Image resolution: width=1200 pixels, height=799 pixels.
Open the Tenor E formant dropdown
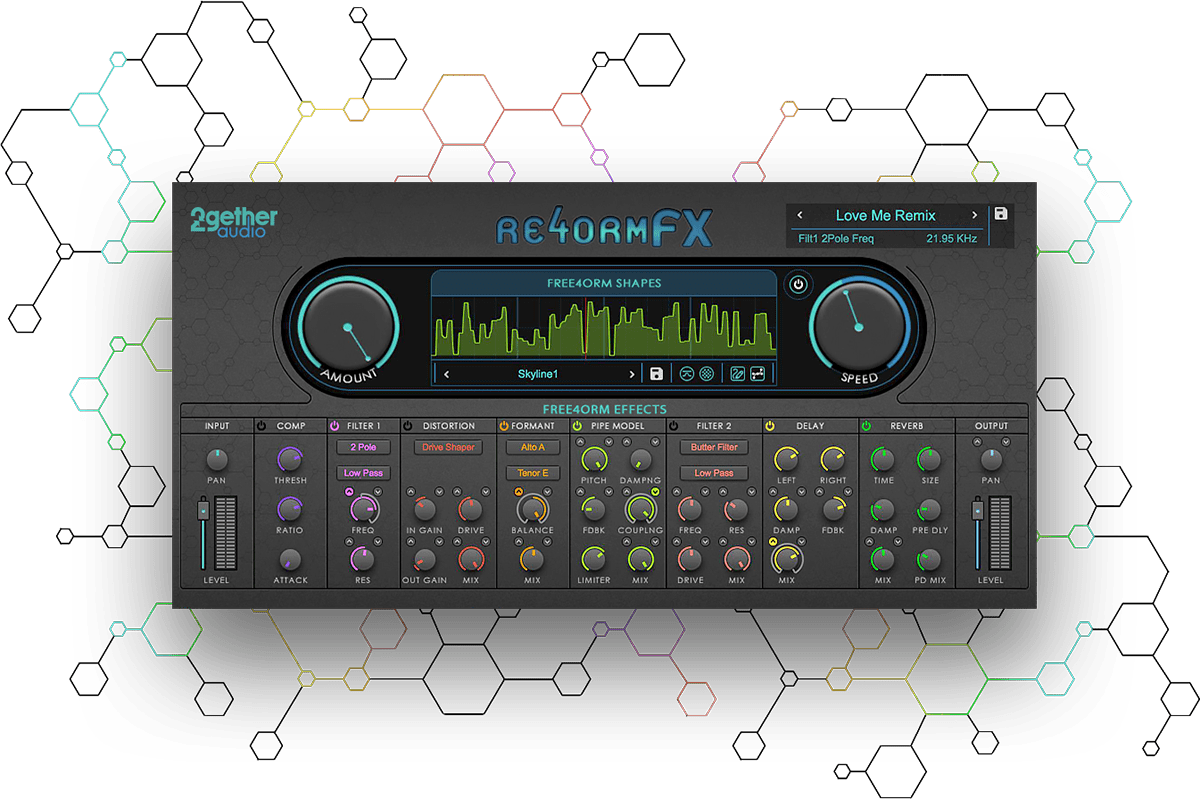point(533,473)
